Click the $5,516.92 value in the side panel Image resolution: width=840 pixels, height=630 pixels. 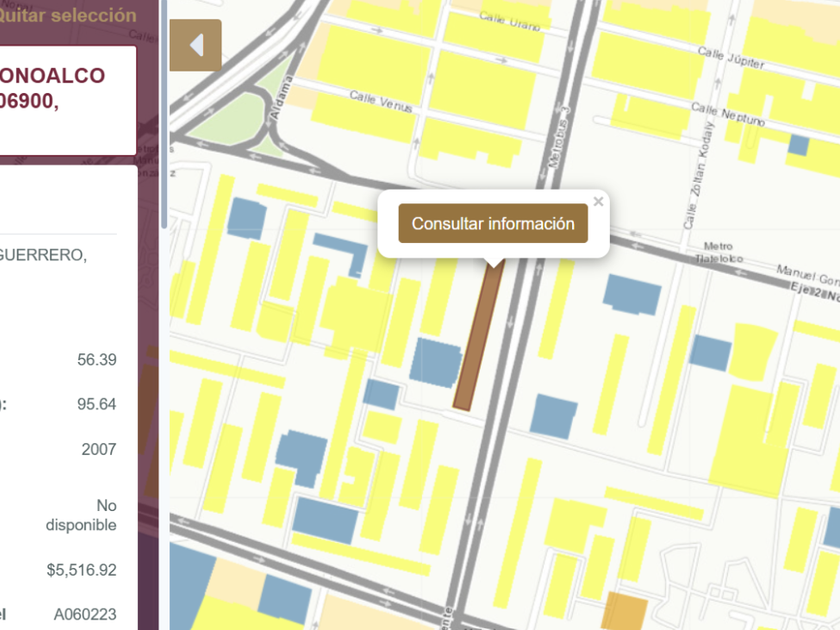[x=81, y=570]
